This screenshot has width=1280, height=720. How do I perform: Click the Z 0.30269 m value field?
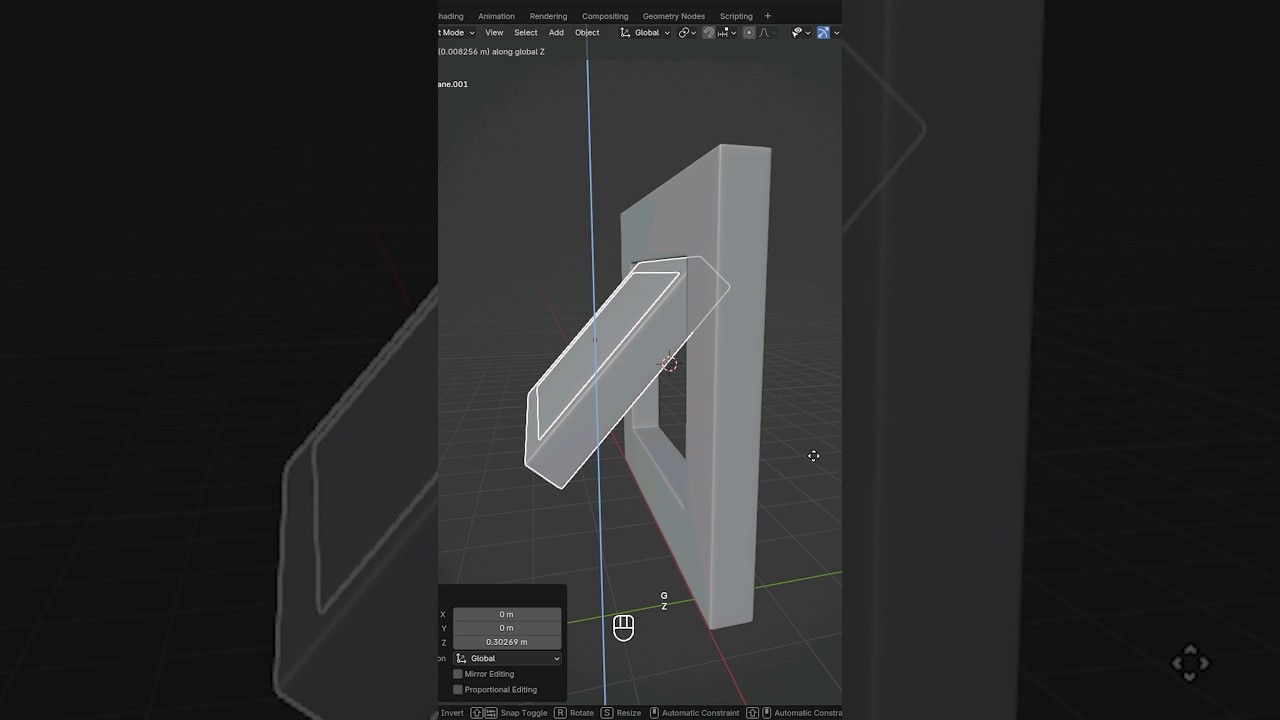click(507, 642)
